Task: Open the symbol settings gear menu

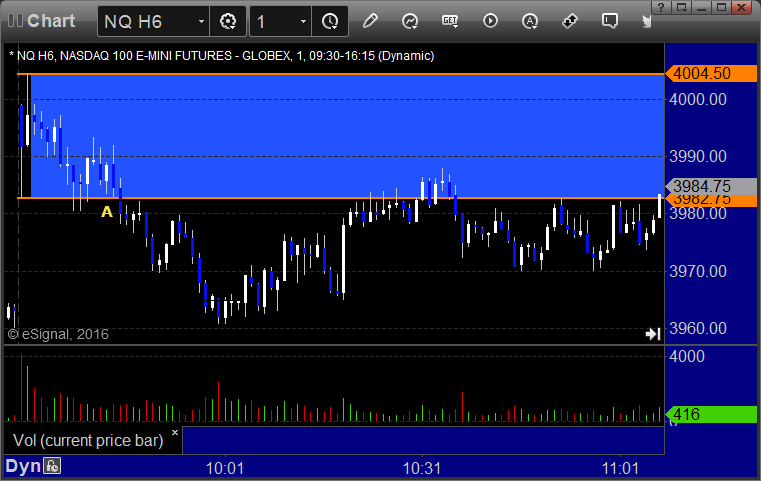Action: pos(228,21)
